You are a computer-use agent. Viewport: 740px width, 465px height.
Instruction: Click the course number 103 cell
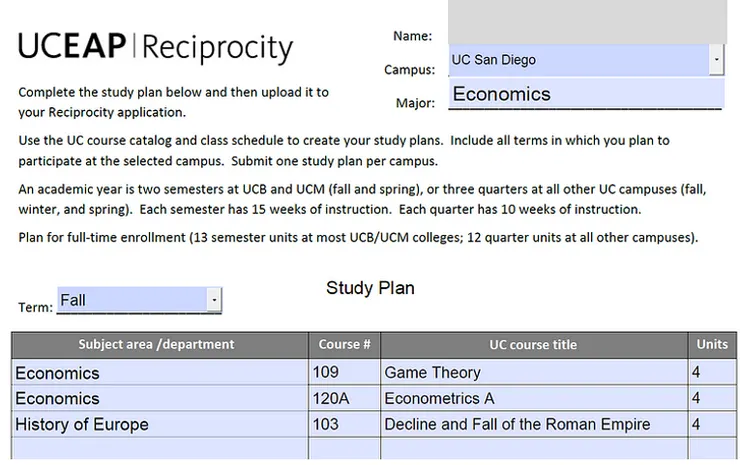344,425
